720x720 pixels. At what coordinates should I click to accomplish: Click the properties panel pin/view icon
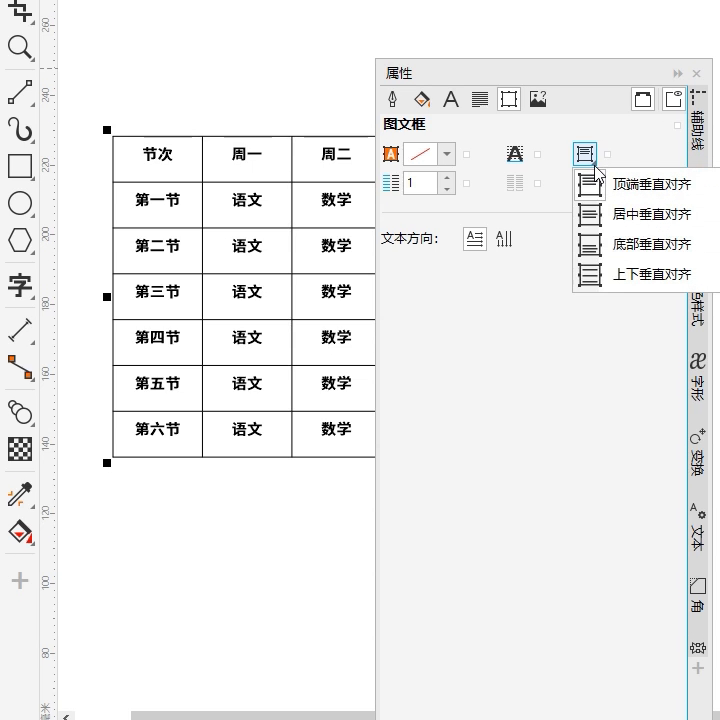pos(674,99)
